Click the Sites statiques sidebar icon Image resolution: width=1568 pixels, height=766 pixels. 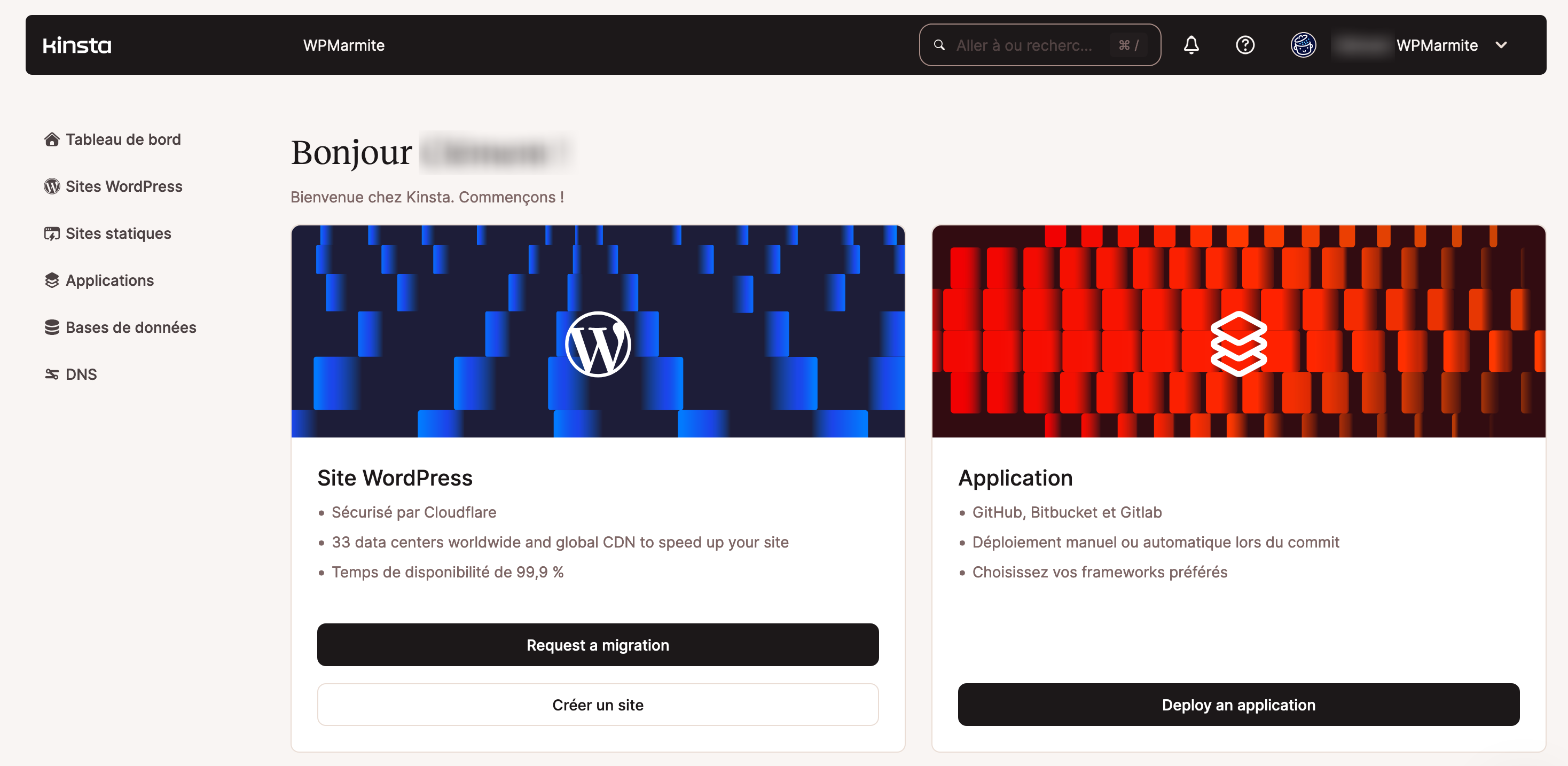pyautogui.click(x=52, y=233)
